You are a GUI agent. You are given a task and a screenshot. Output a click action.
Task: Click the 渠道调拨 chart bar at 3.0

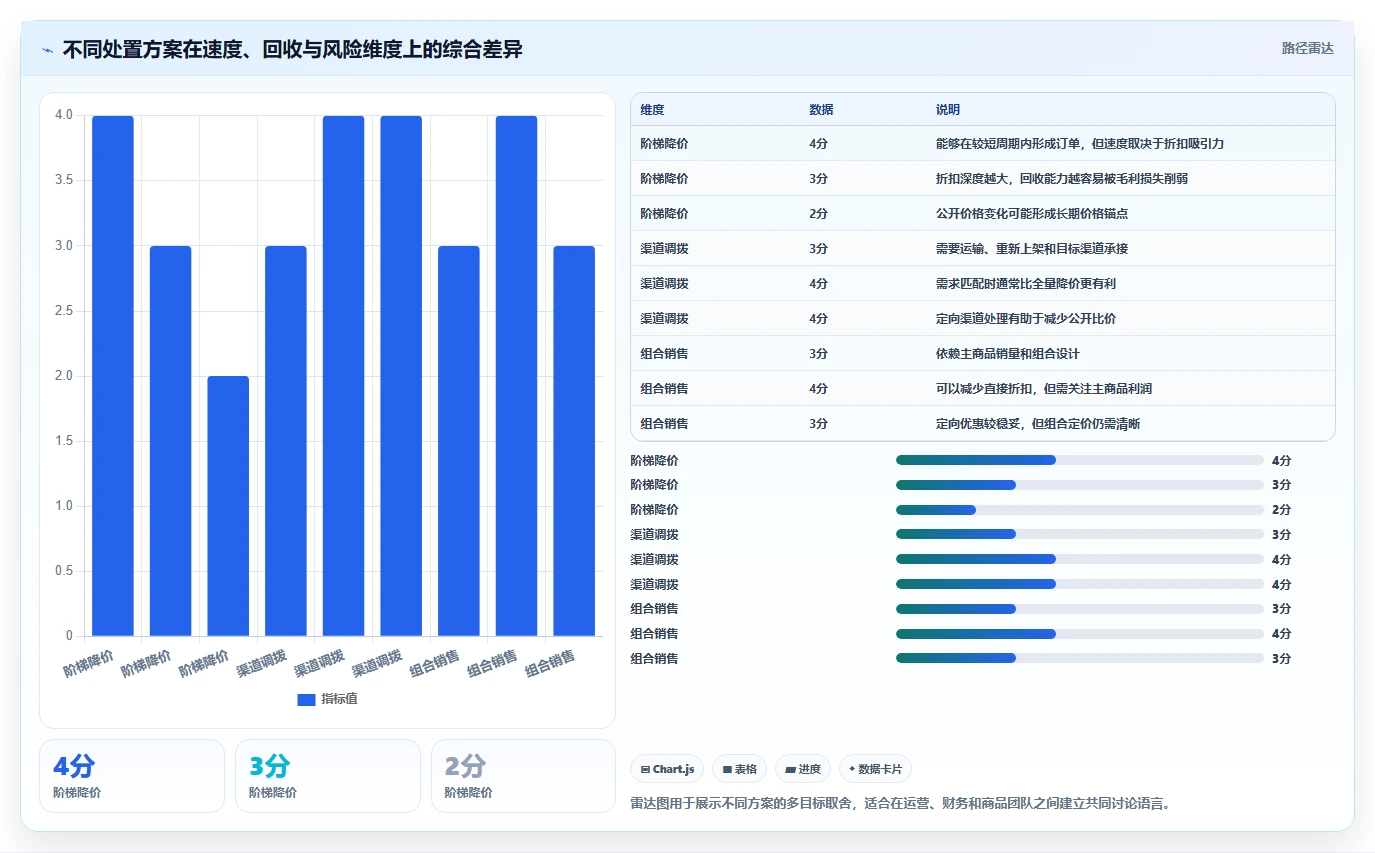pyautogui.click(x=286, y=441)
